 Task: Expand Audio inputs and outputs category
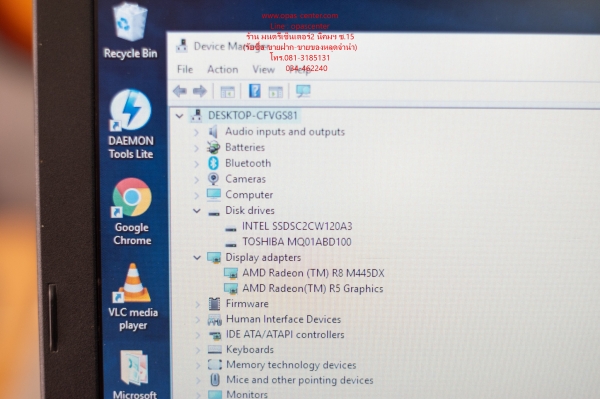(x=196, y=132)
